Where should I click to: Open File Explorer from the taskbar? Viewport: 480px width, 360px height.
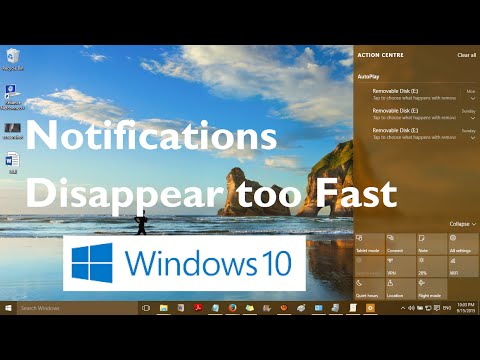(163, 308)
